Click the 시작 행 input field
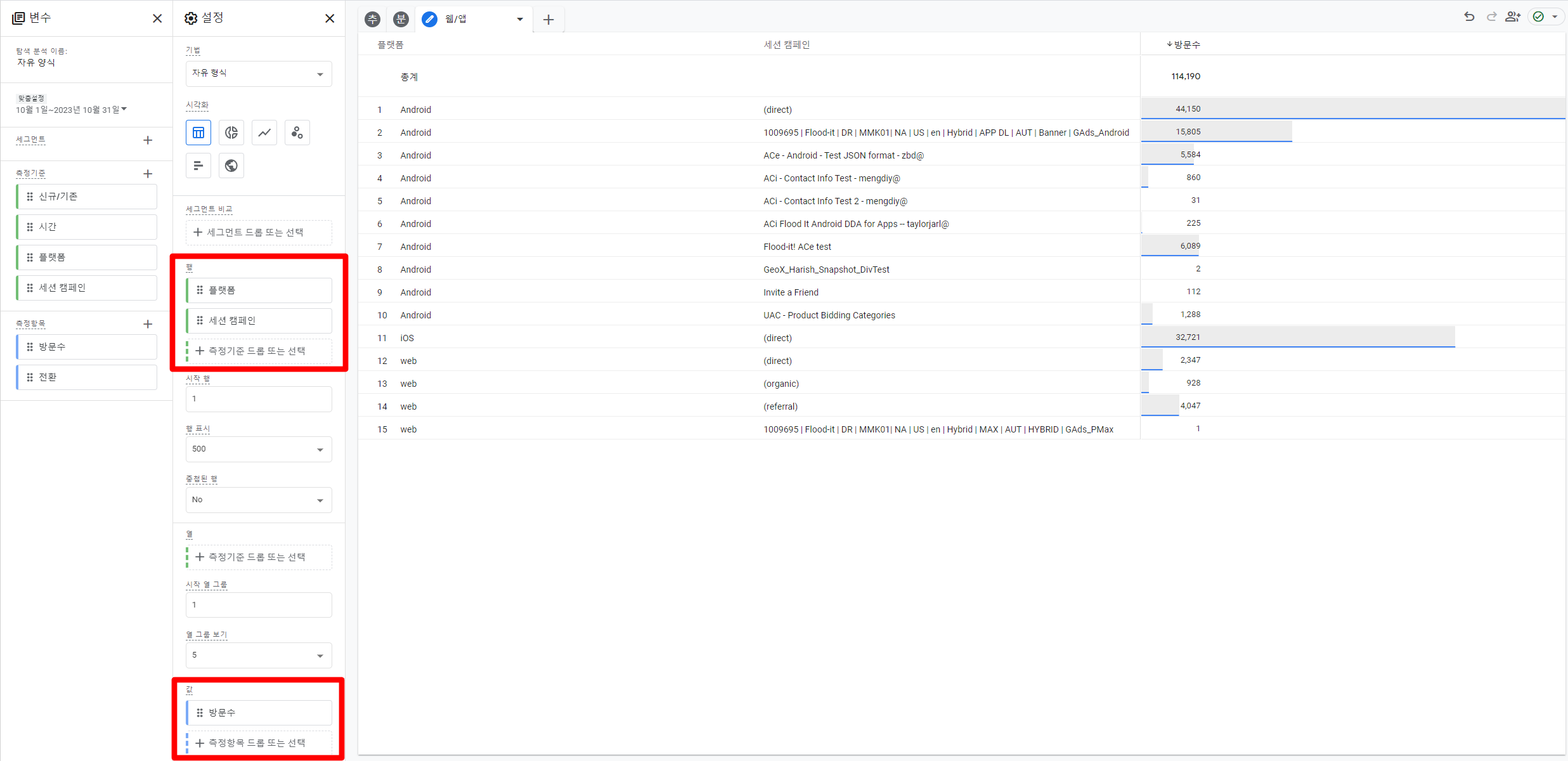 pos(259,399)
